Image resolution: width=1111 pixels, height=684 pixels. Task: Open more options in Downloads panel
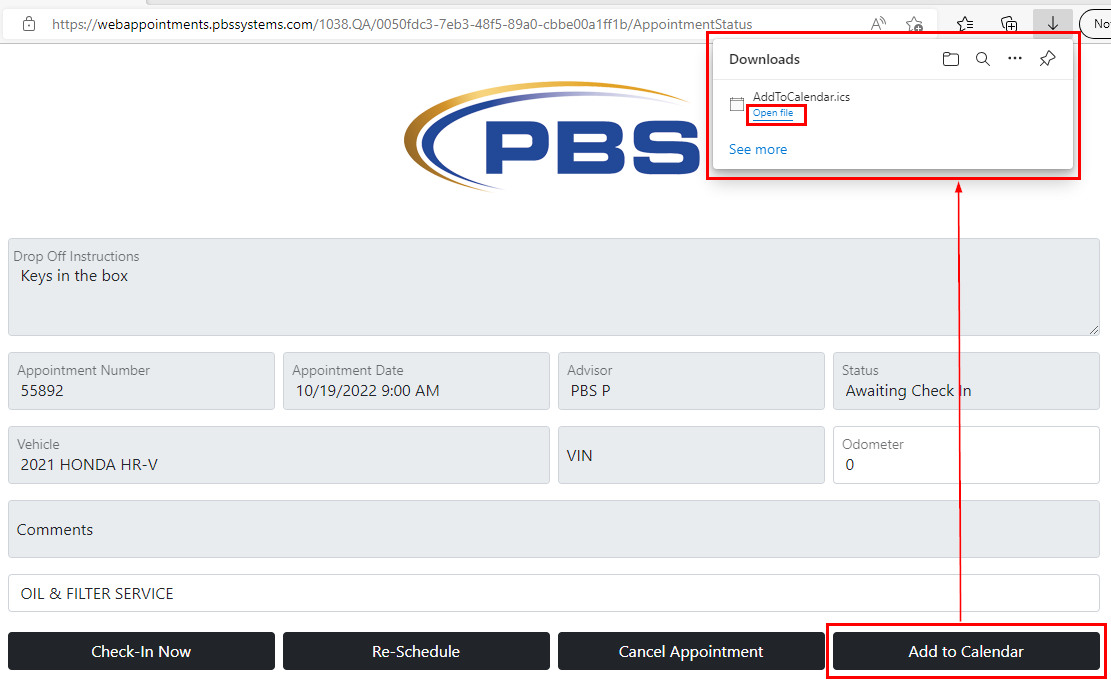click(x=1015, y=59)
